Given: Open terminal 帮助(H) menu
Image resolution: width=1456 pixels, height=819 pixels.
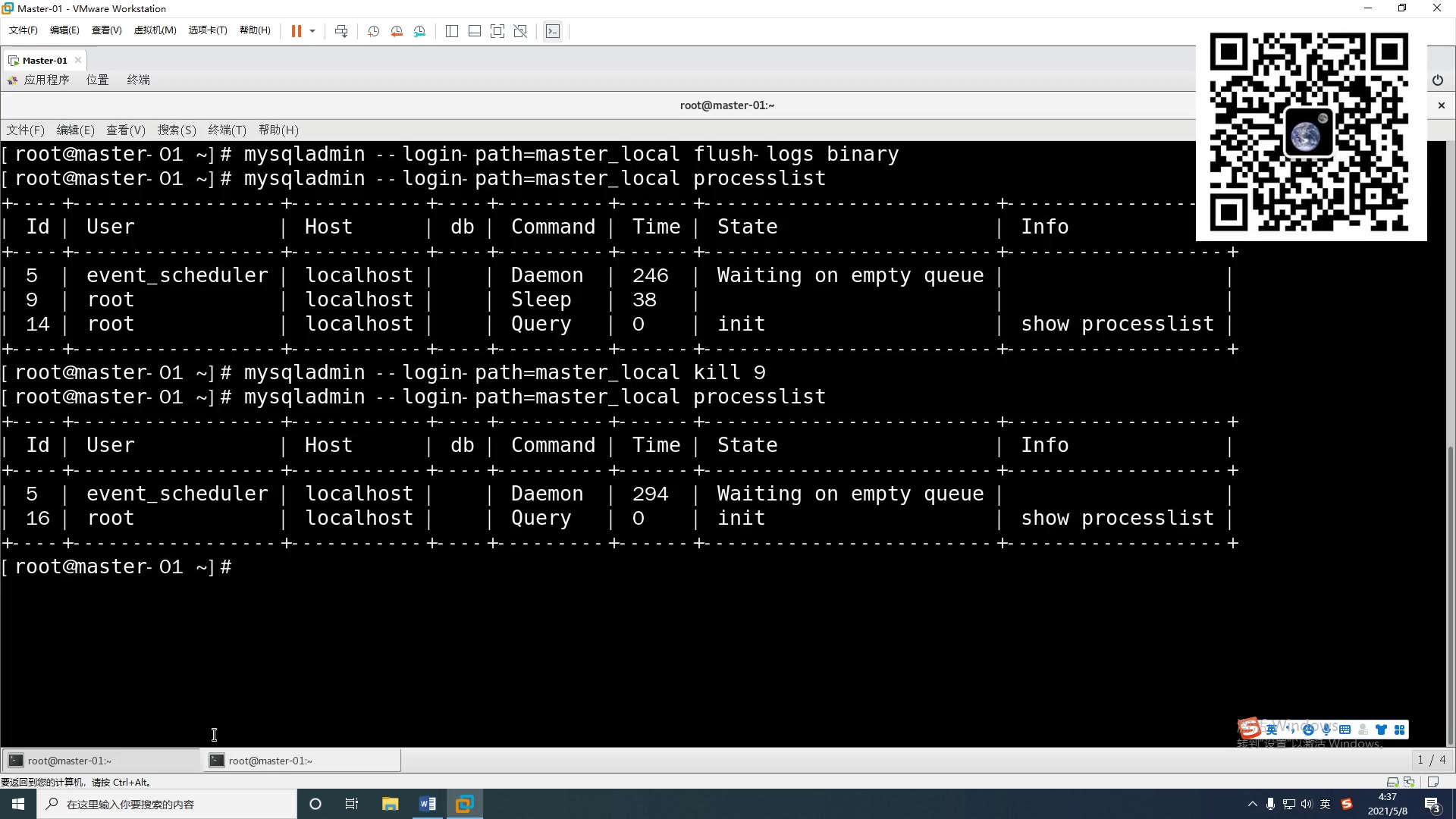Looking at the screenshot, I should click(x=278, y=130).
